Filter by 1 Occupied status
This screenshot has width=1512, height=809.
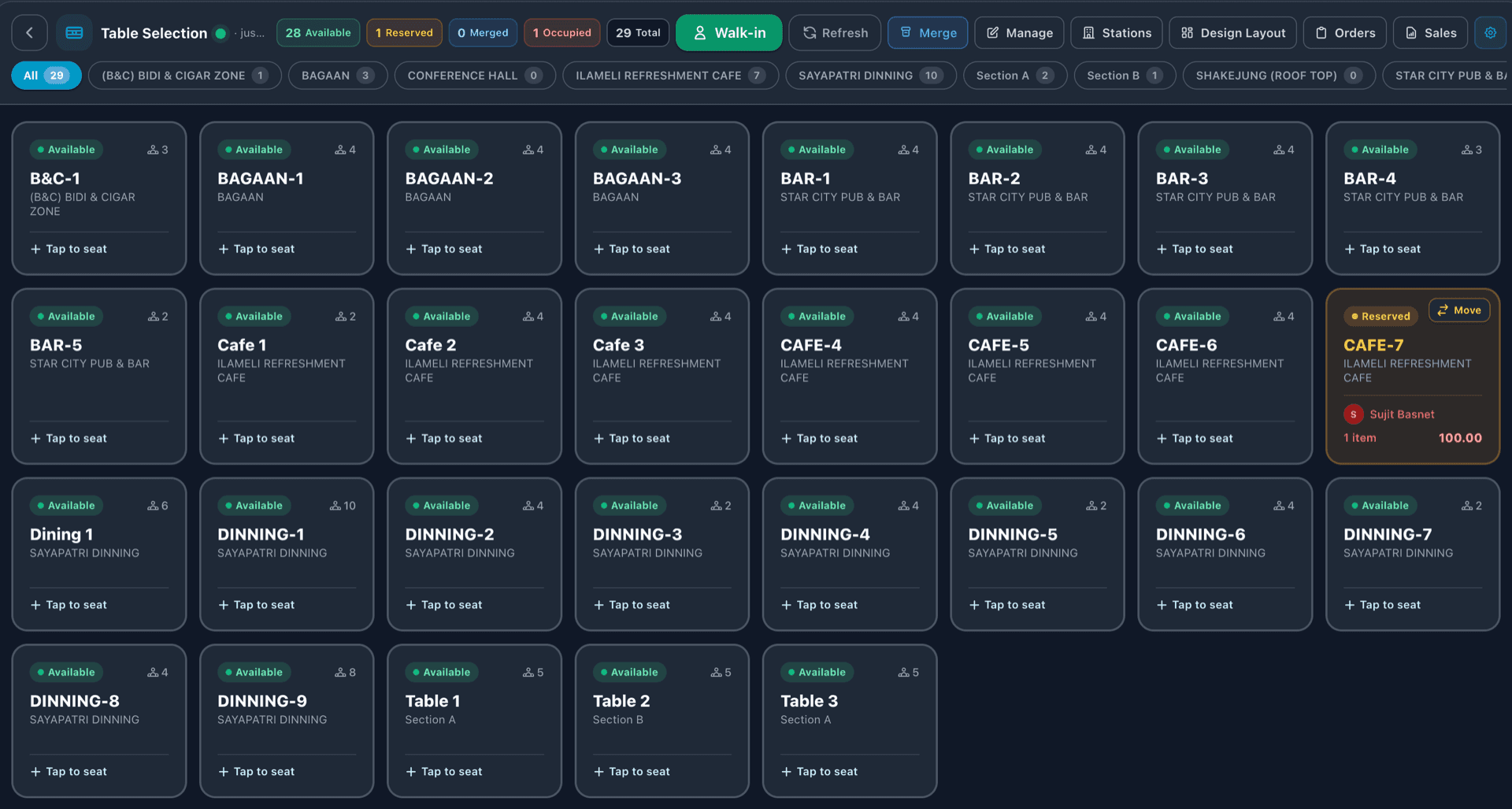point(561,33)
